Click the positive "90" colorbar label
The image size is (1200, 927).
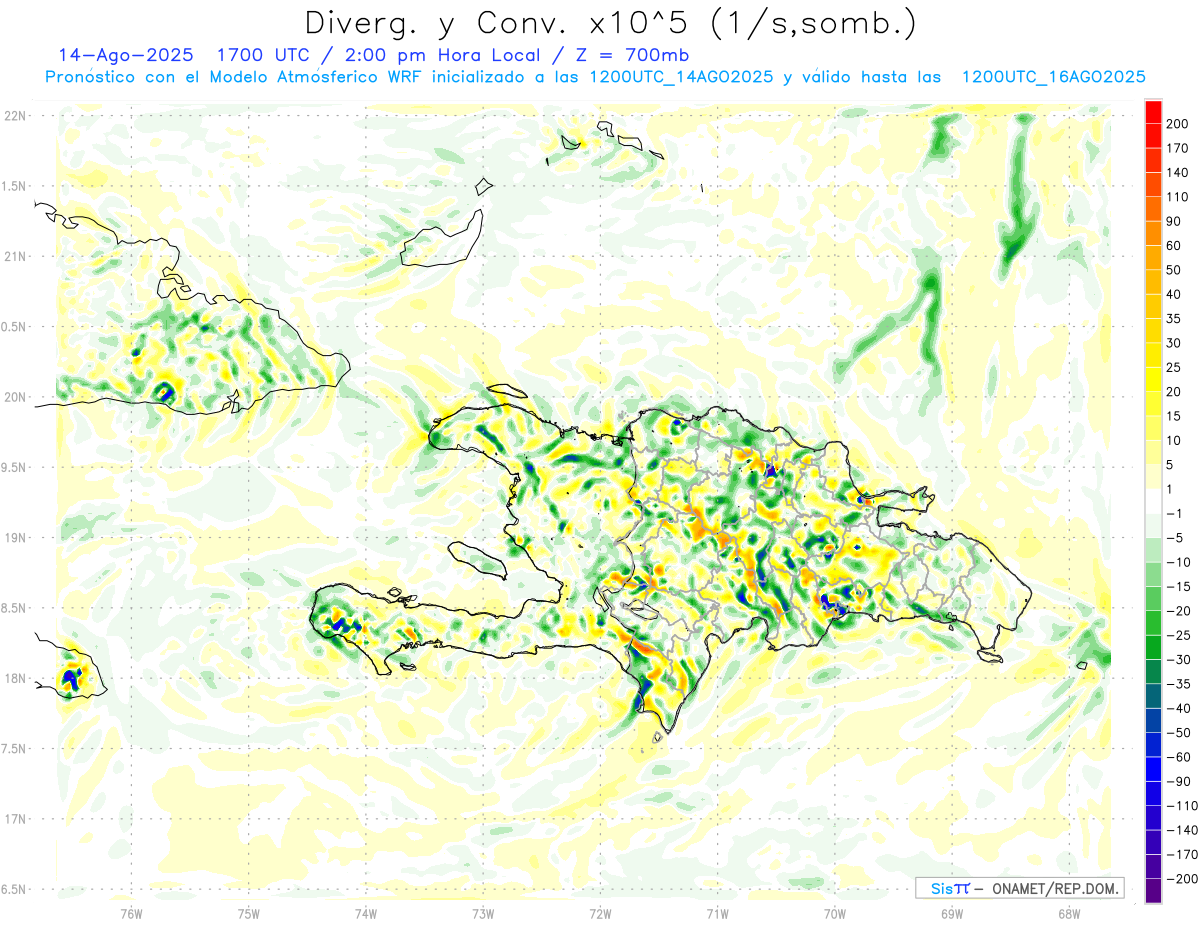pos(1173,221)
